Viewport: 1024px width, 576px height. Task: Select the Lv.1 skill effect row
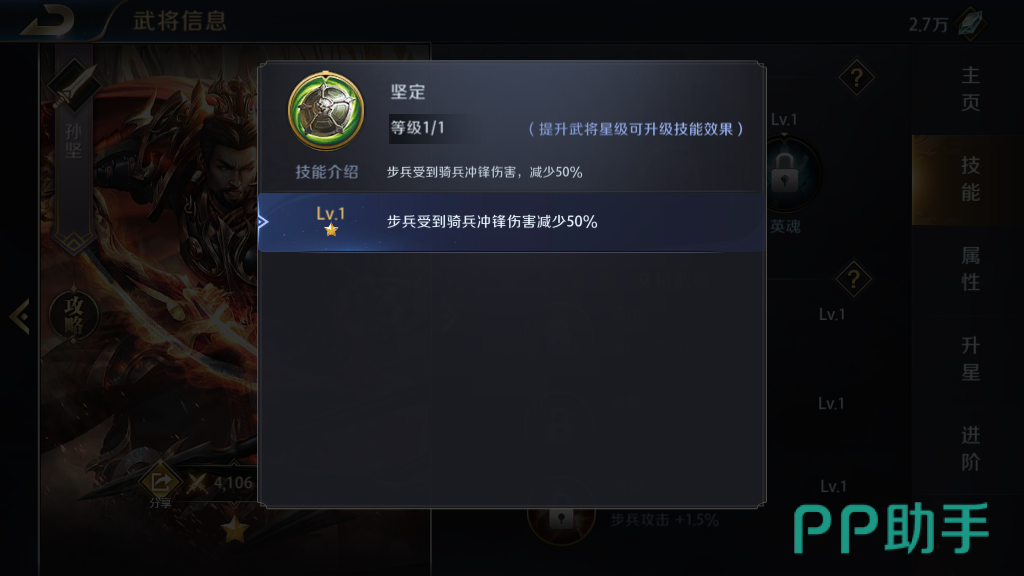(512, 222)
